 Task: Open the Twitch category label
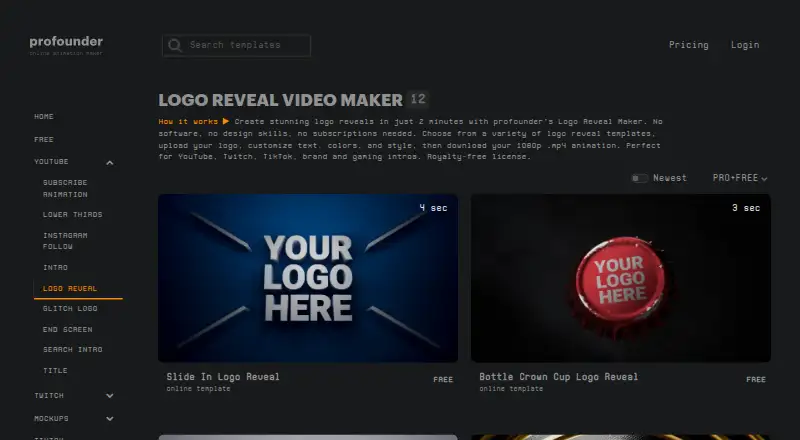click(x=49, y=396)
